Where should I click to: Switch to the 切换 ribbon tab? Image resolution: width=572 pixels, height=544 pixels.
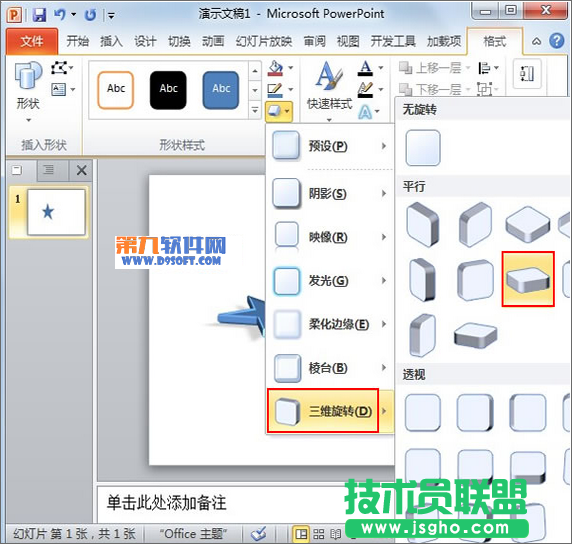click(x=179, y=41)
